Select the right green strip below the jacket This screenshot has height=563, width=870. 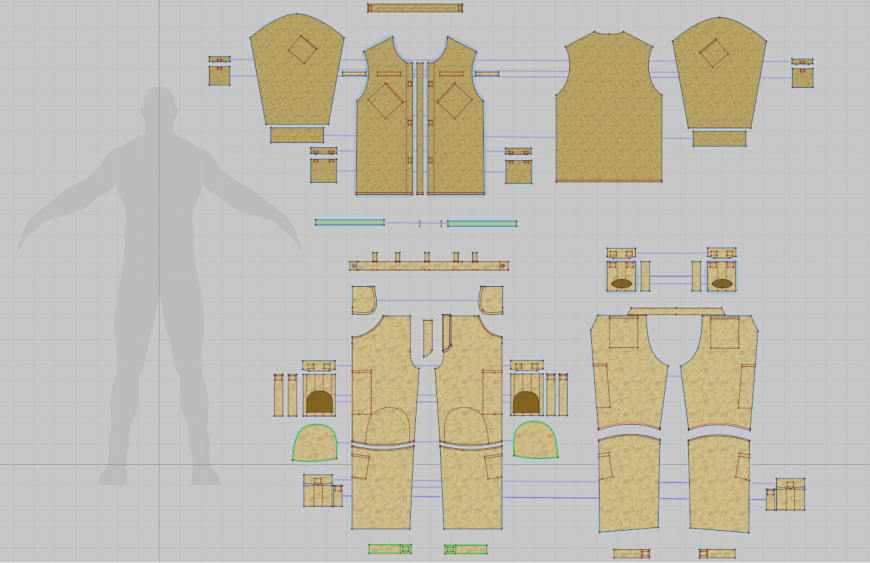tap(482, 224)
